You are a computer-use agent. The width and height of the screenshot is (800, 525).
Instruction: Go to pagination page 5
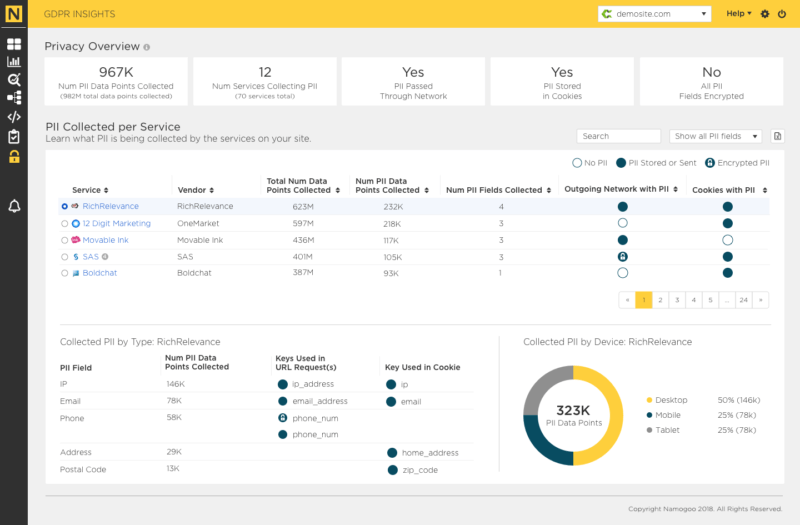click(x=710, y=300)
